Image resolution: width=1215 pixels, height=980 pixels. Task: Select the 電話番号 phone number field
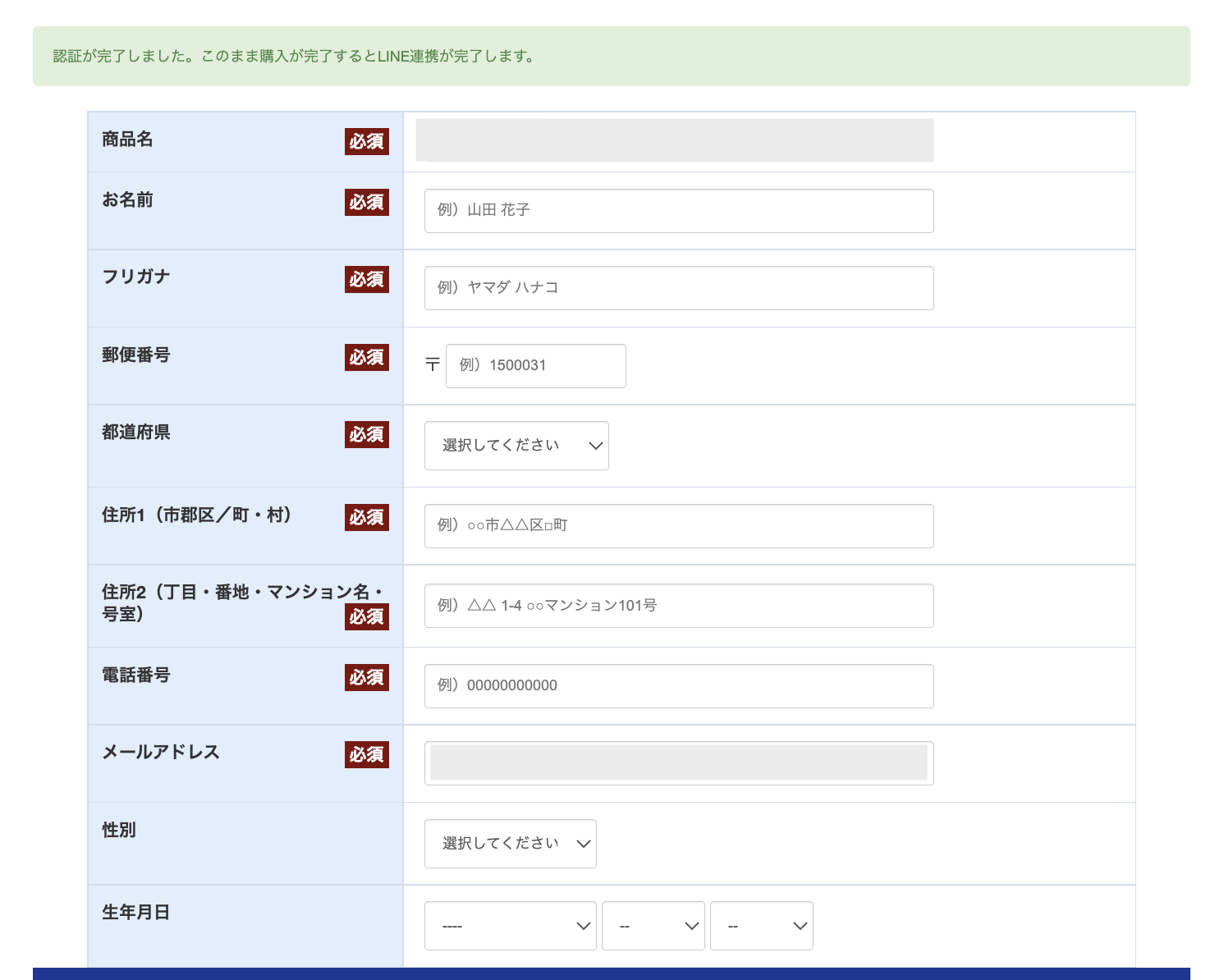click(678, 686)
